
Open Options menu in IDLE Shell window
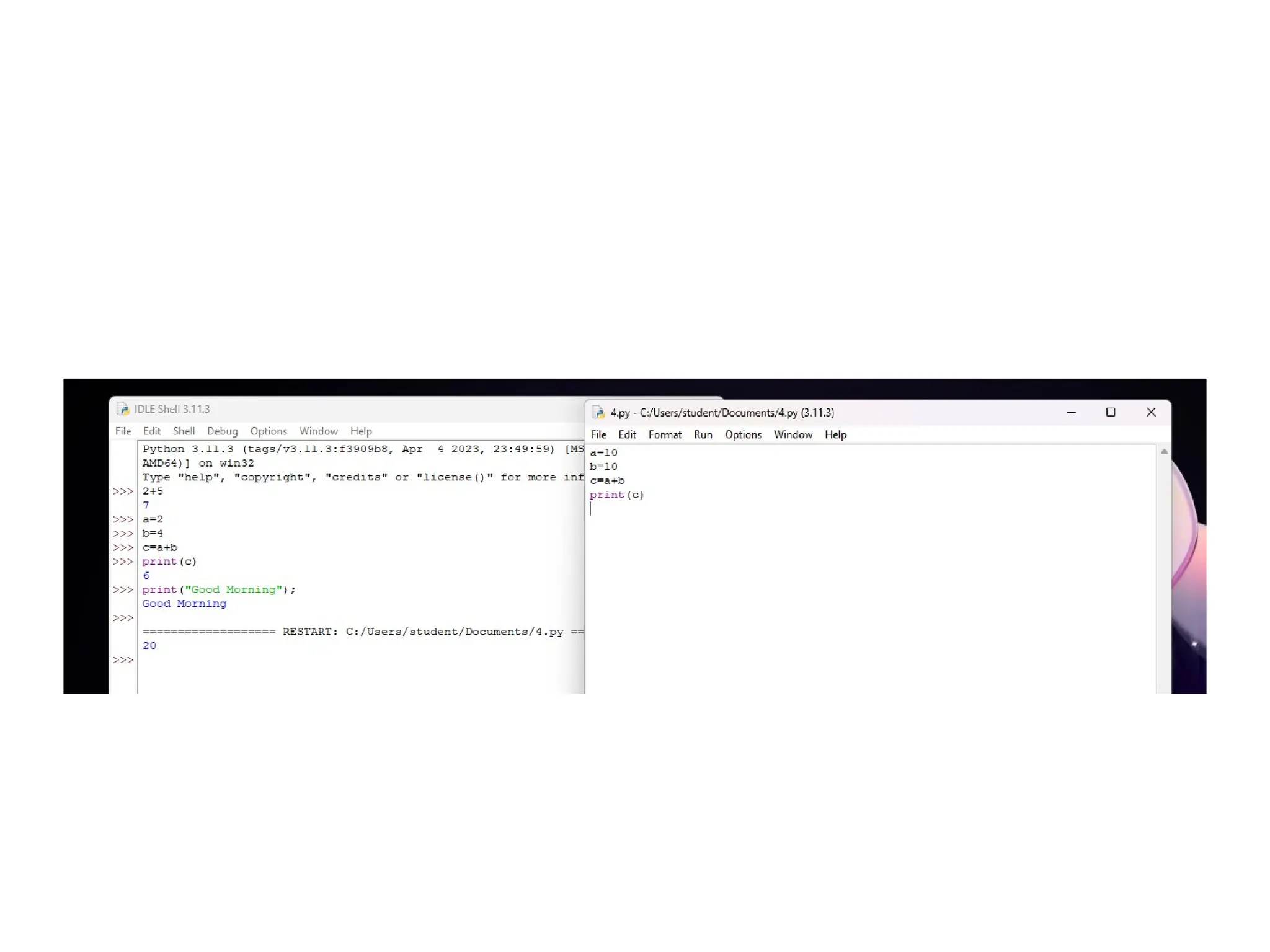pos(269,431)
